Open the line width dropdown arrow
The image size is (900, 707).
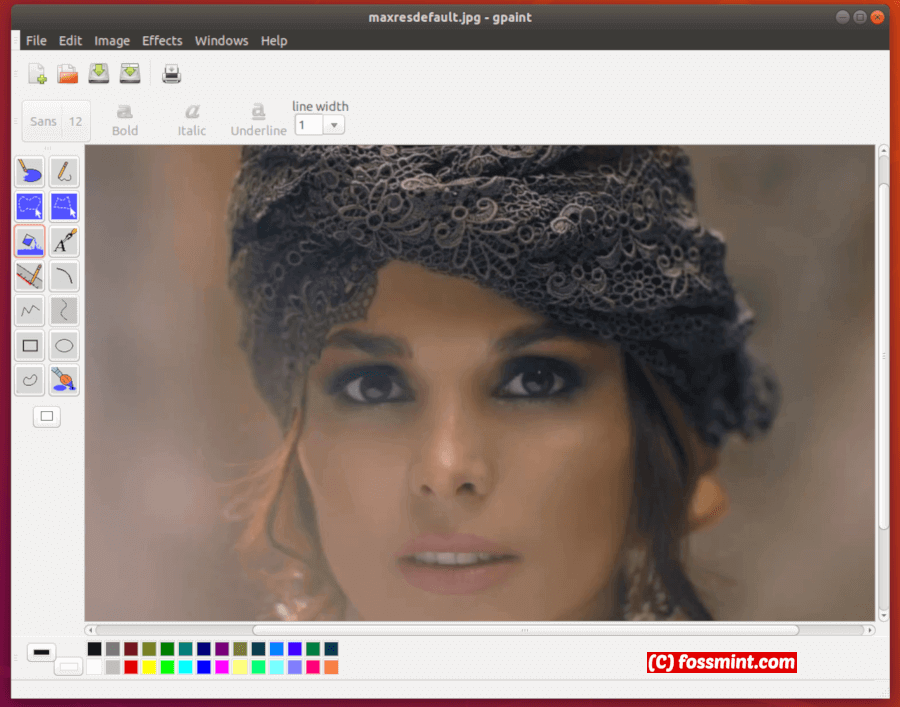pyautogui.click(x=333, y=125)
